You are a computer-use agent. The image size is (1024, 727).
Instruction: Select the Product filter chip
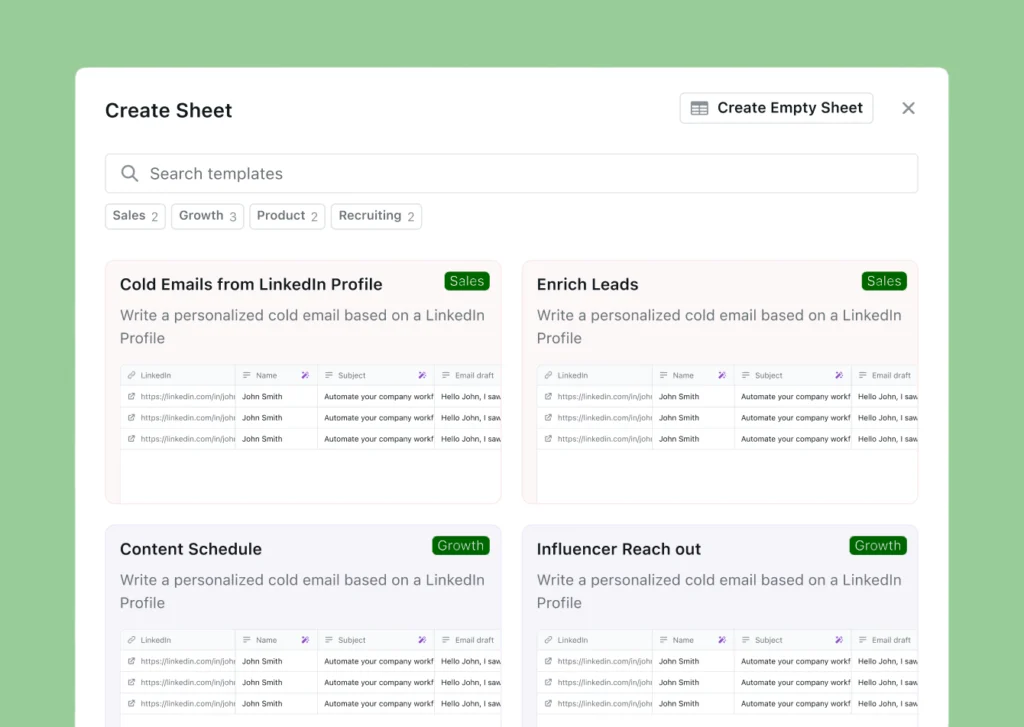click(x=287, y=216)
